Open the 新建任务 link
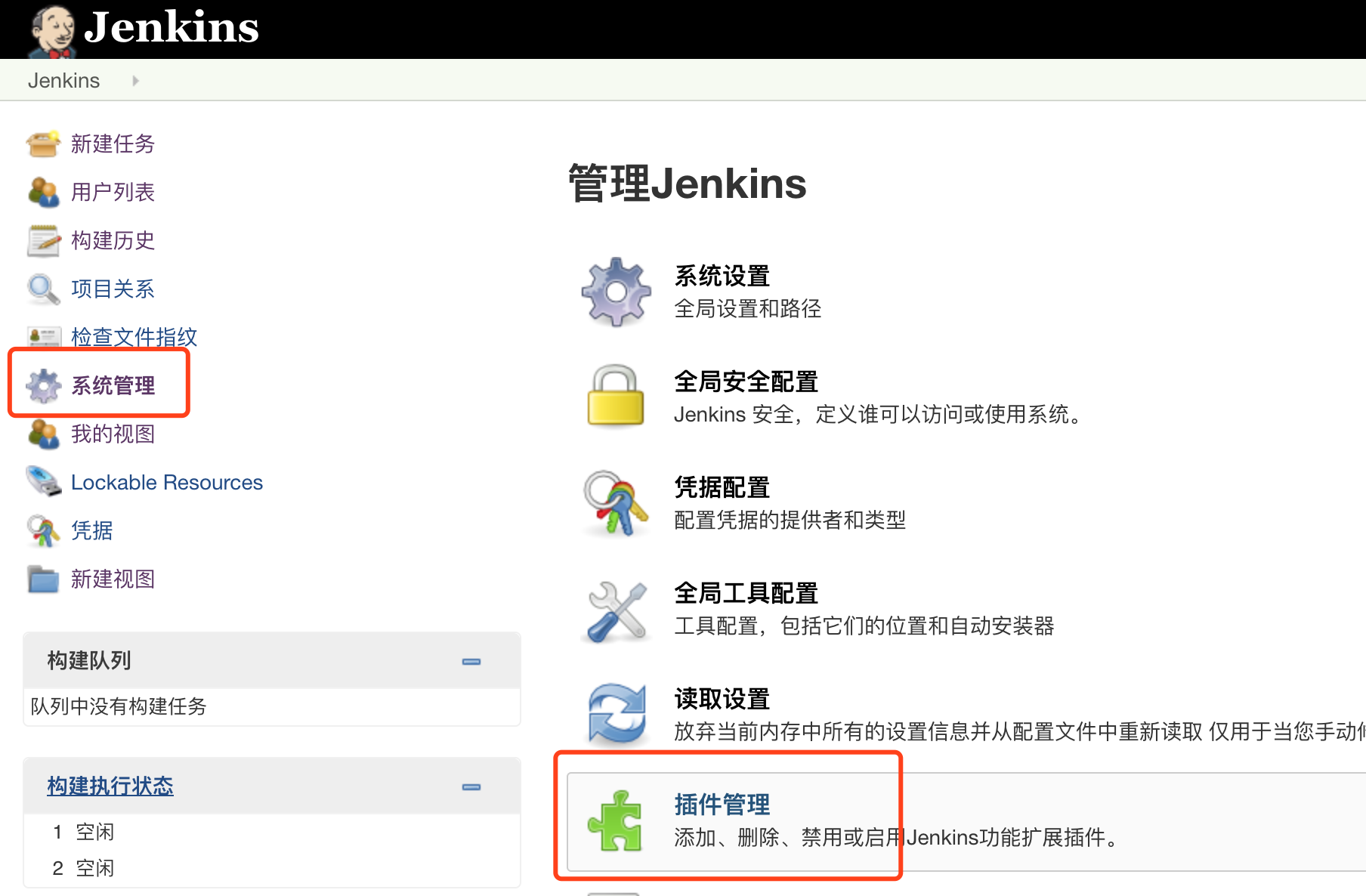The height and width of the screenshot is (896, 1366). point(113,144)
